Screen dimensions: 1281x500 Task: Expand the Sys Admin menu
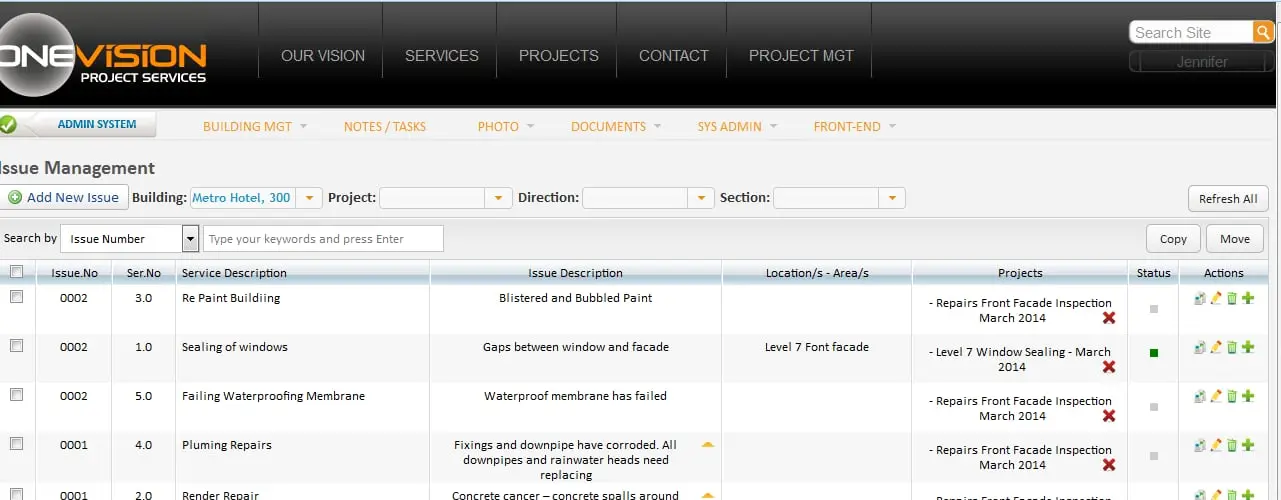(x=738, y=126)
